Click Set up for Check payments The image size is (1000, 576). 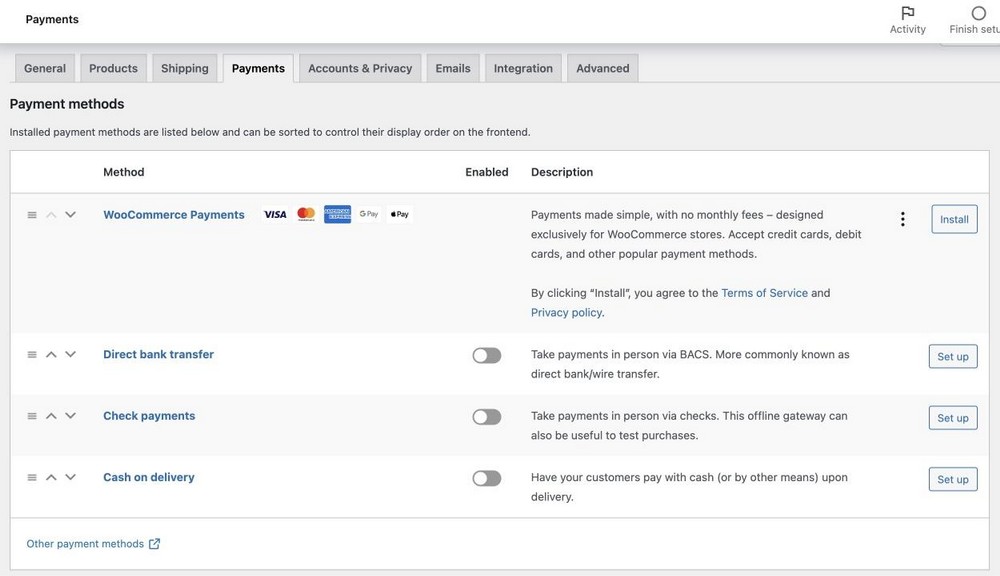click(x=953, y=418)
